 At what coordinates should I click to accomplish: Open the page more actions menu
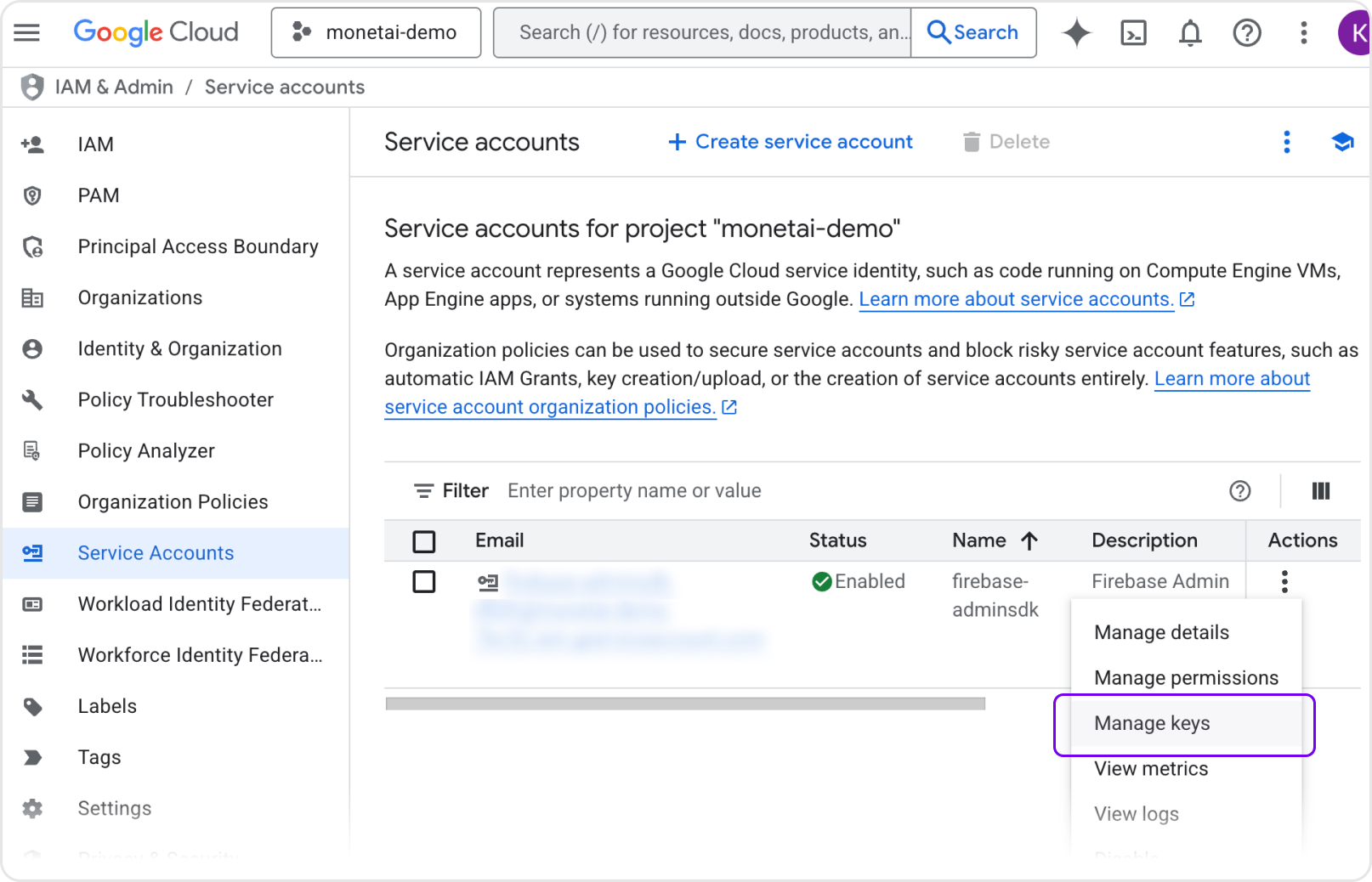pos(1286,142)
